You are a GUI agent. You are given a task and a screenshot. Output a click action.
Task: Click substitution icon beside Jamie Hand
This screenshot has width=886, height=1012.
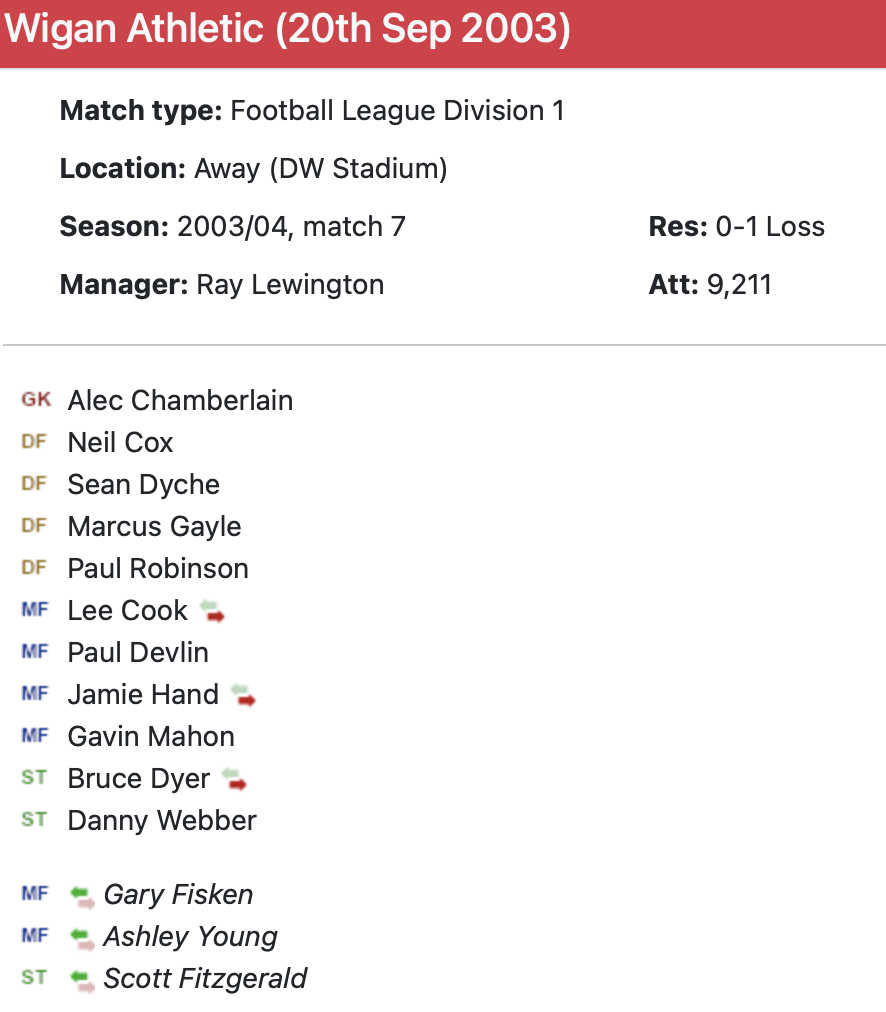click(x=243, y=695)
